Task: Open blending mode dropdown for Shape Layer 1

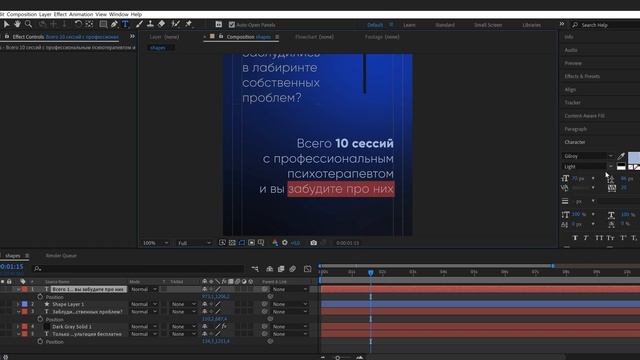Action: pyautogui.click(x=143, y=304)
